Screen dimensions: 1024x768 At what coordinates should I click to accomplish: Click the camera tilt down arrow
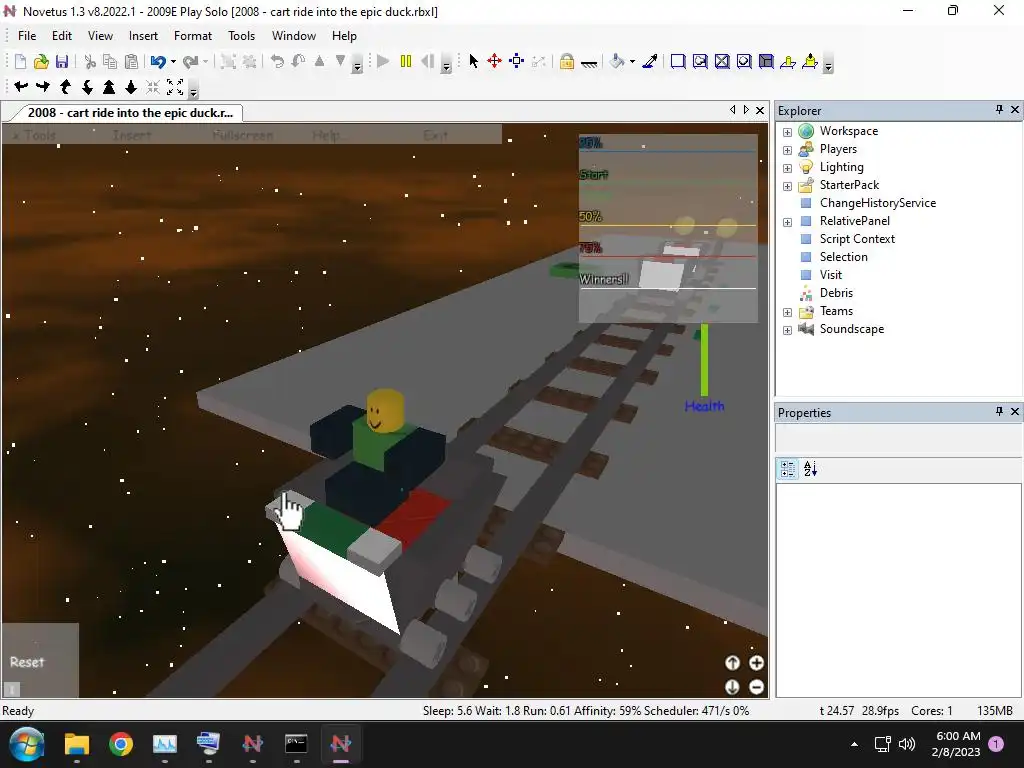(x=87, y=87)
